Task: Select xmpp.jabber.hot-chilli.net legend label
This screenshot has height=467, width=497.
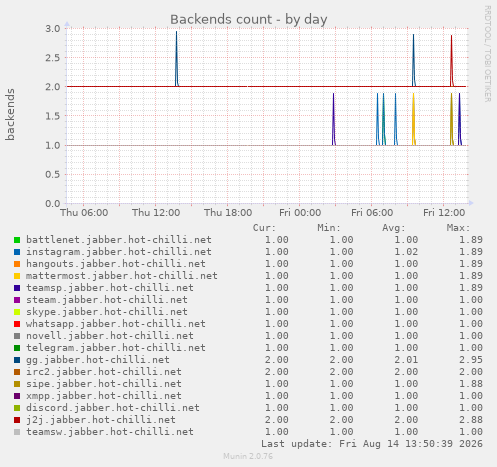Action: 104,396
